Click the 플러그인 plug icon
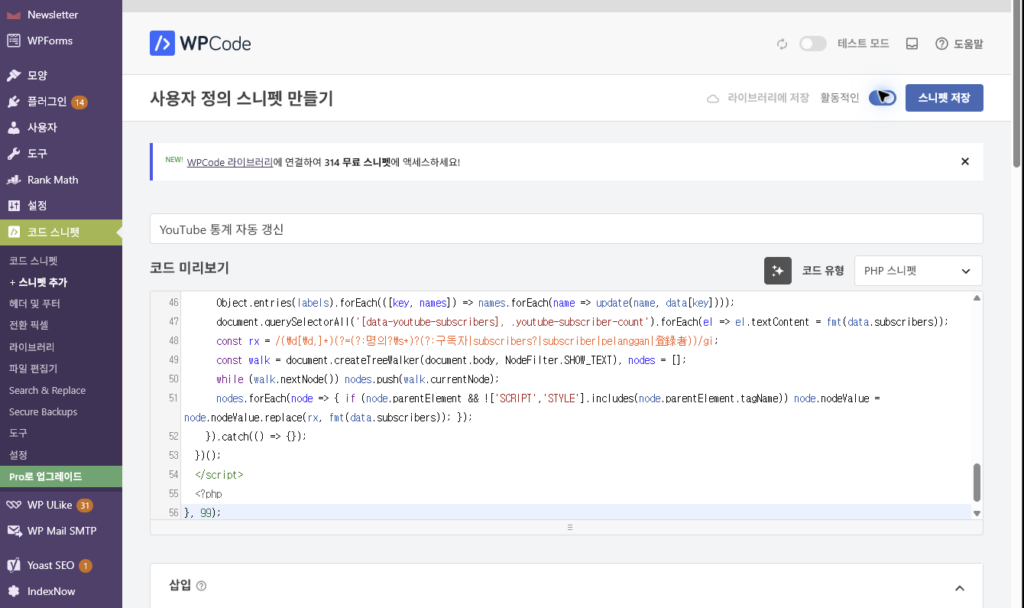Image resolution: width=1024 pixels, height=608 pixels. coord(14,101)
